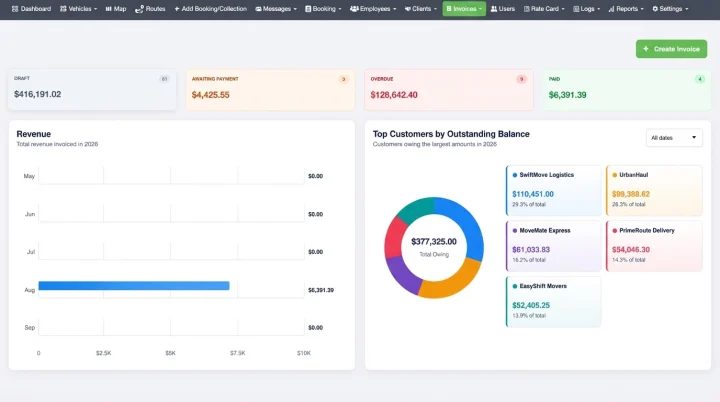
Task: Open the All dates filter dropdown
Action: coord(674,138)
